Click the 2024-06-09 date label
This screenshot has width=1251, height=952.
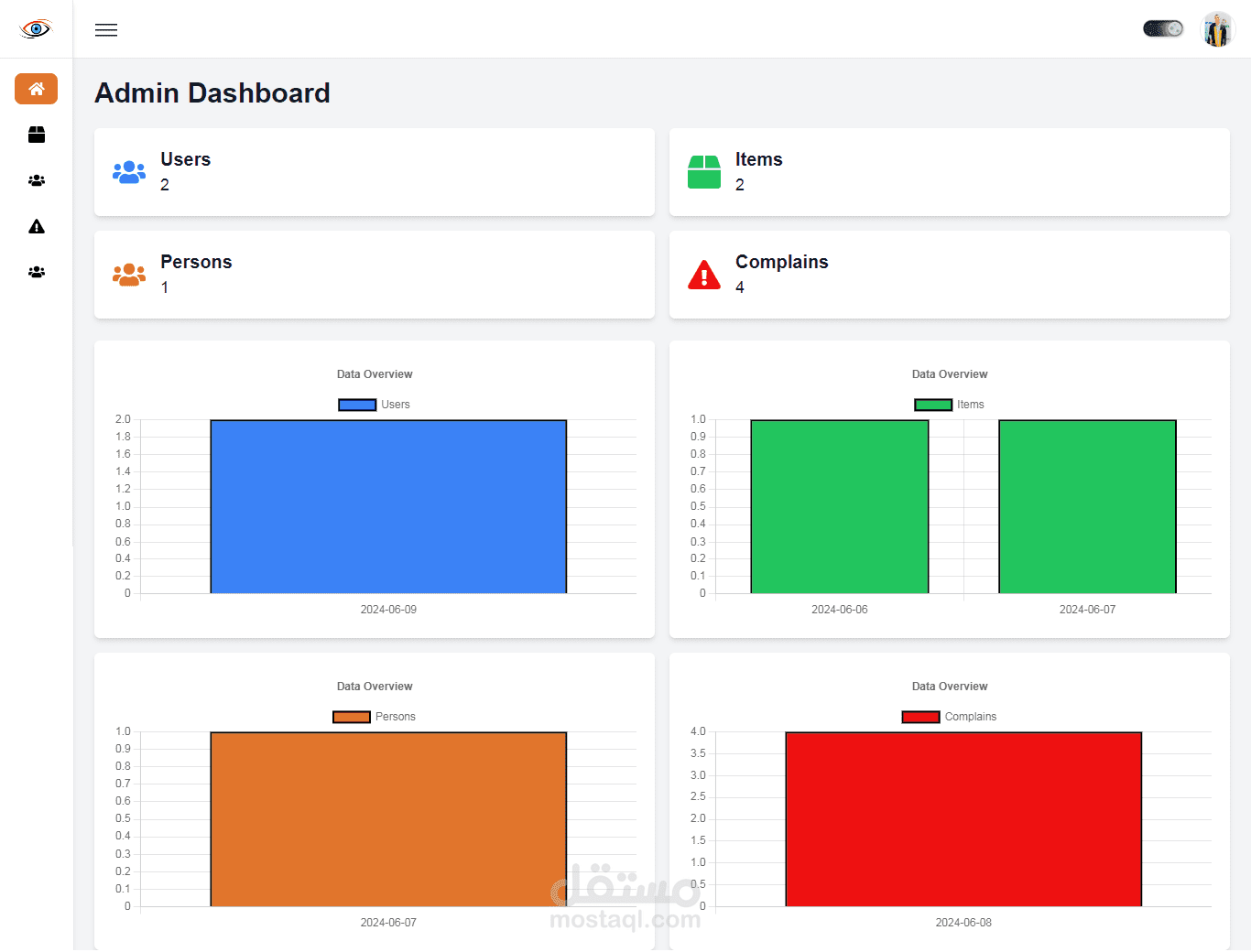388,610
